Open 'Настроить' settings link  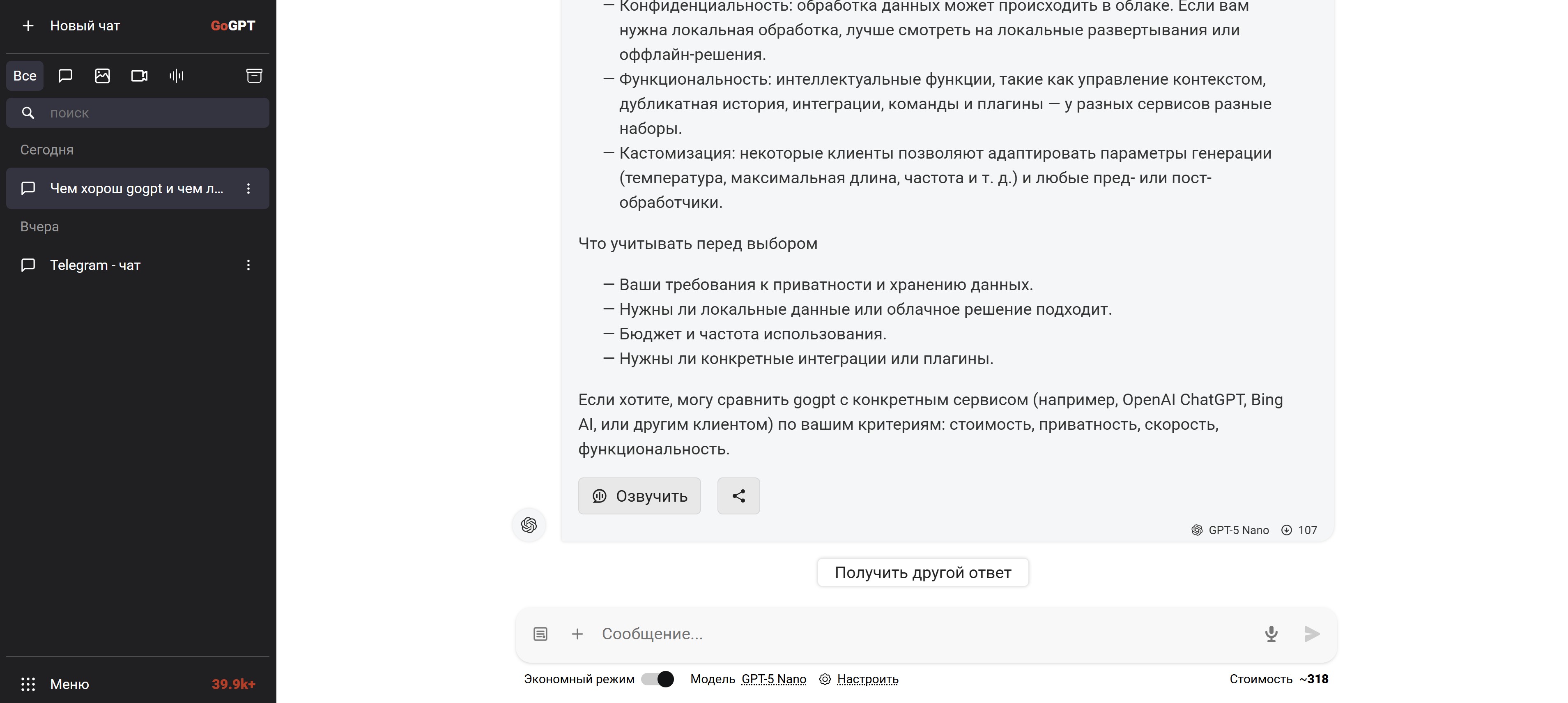coord(867,679)
